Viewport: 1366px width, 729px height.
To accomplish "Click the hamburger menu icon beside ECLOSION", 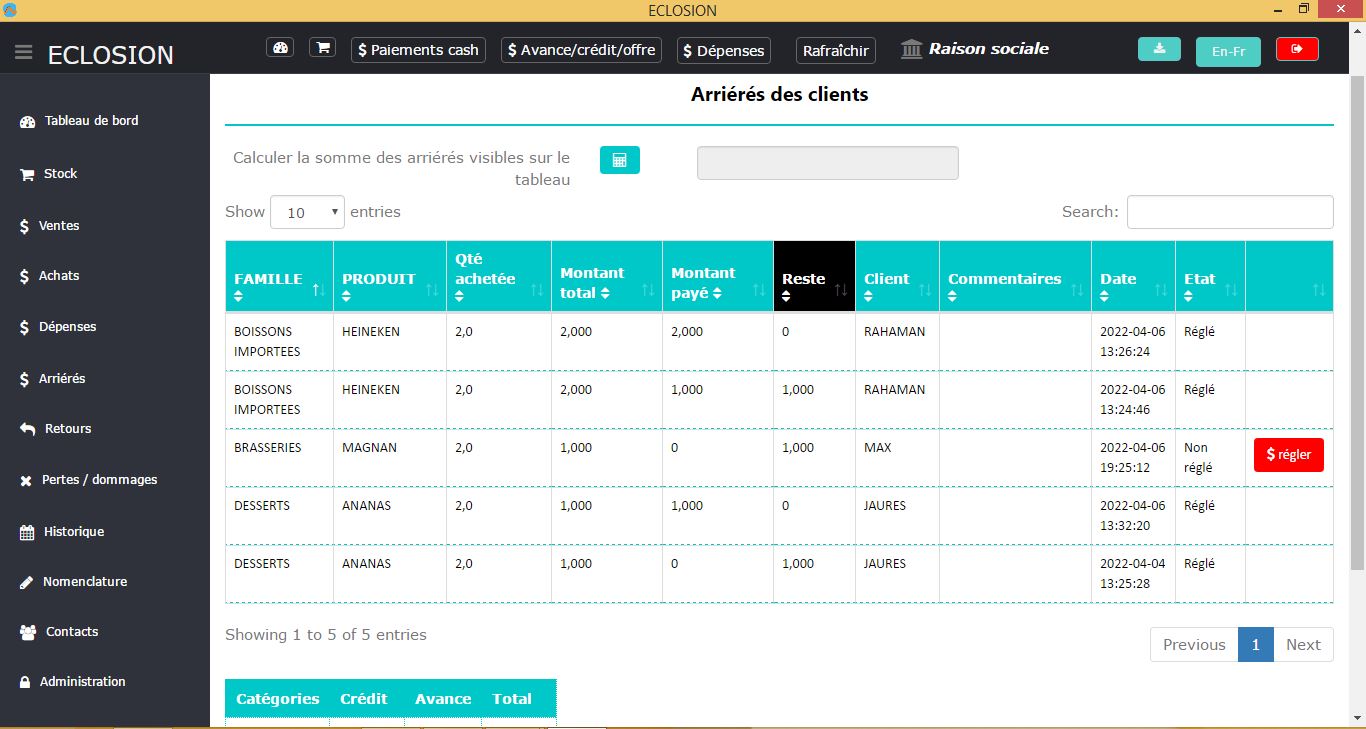I will pyautogui.click(x=24, y=53).
